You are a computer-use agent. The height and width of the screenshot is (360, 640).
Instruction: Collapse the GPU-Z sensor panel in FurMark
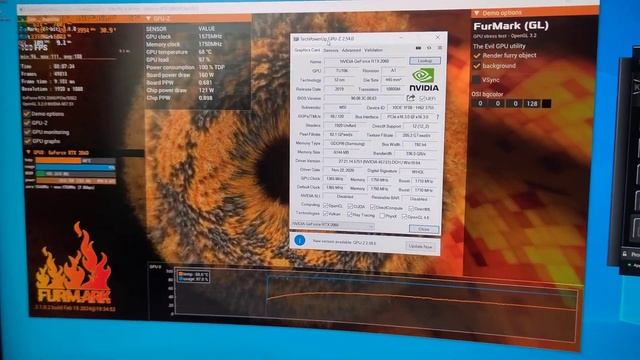(x=149, y=18)
